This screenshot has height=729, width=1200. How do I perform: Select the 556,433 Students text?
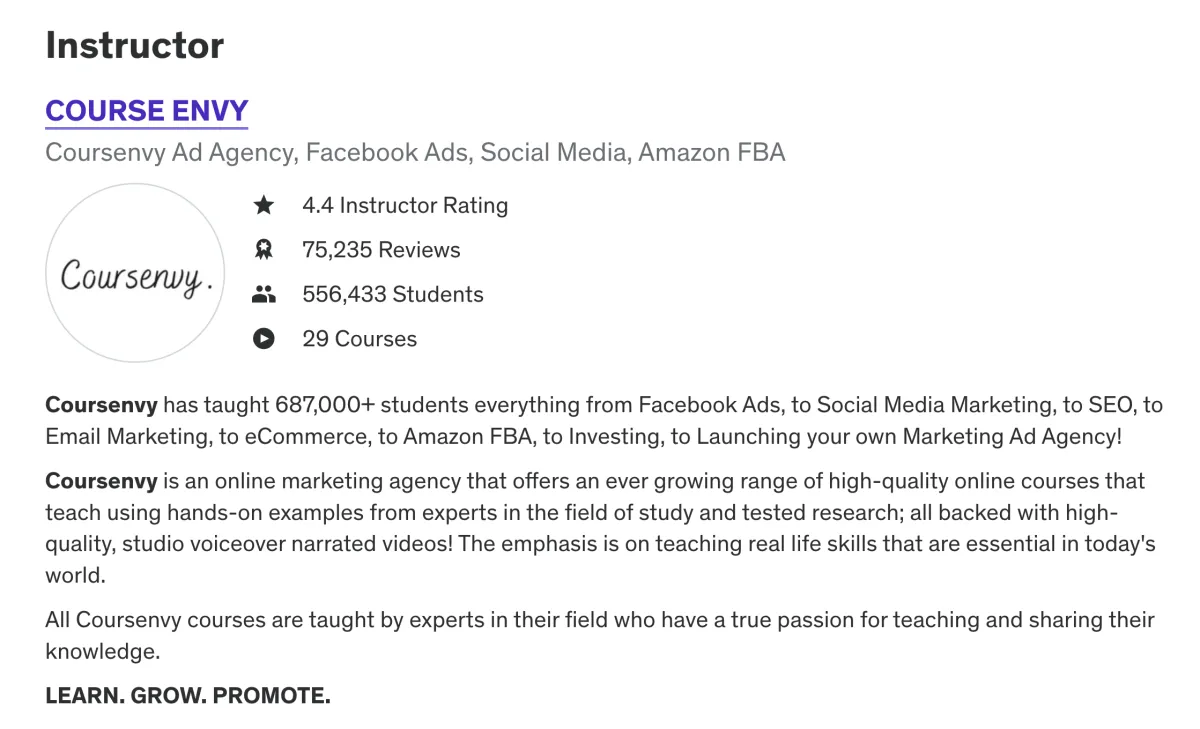tap(393, 294)
